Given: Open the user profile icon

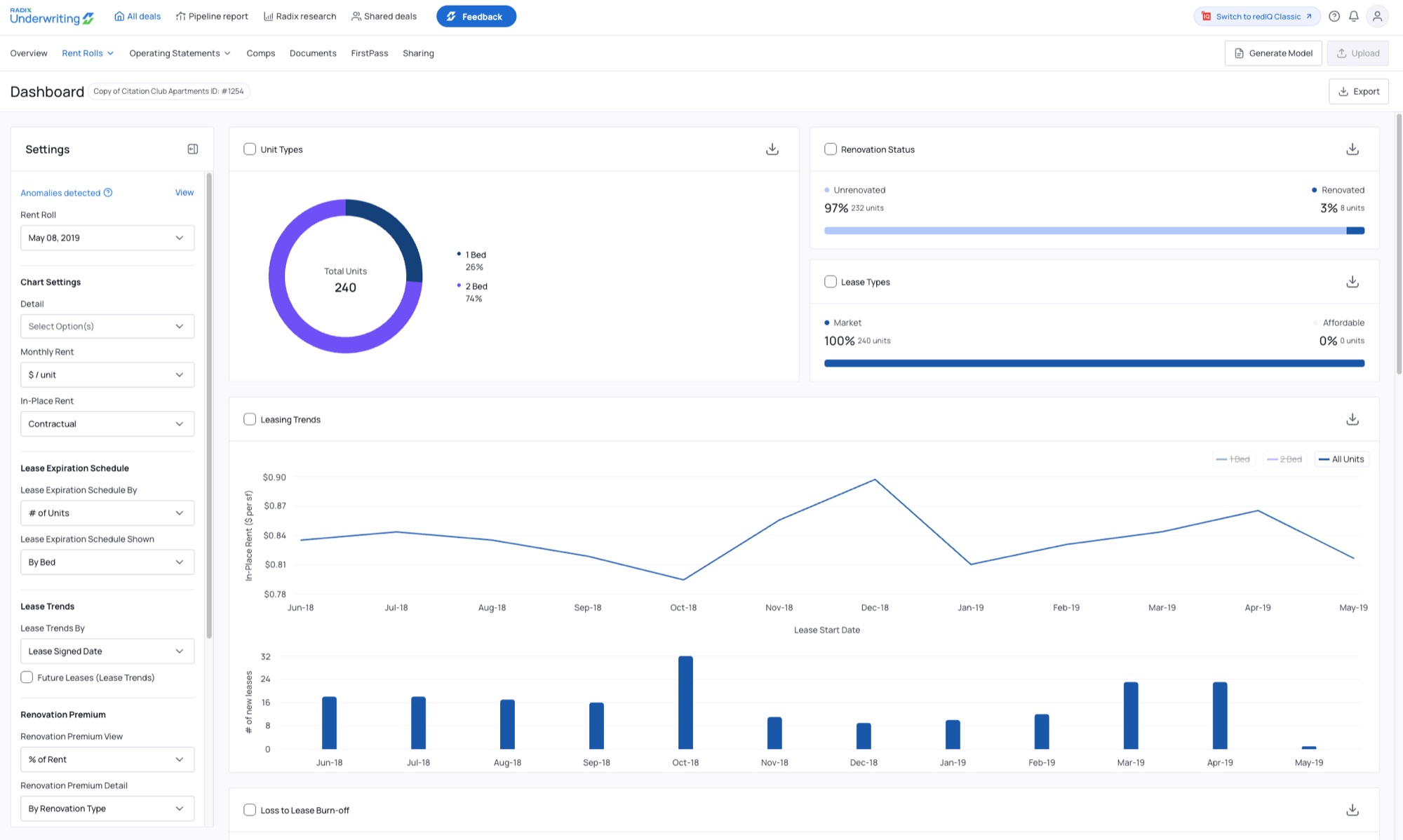Looking at the screenshot, I should pos(1377,16).
